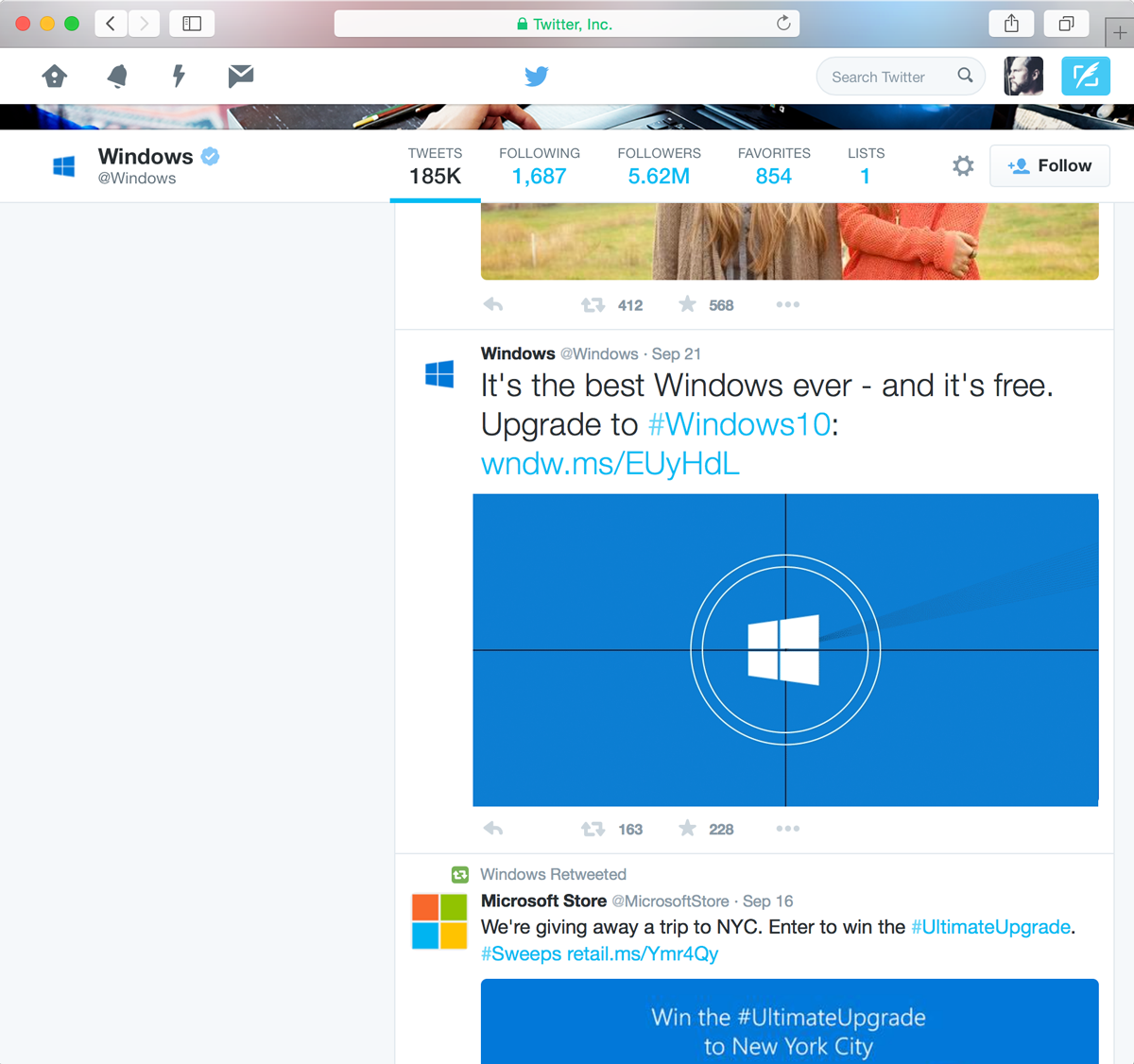
Task: Toggle the Safari sidebar button
Action: click(x=192, y=24)
